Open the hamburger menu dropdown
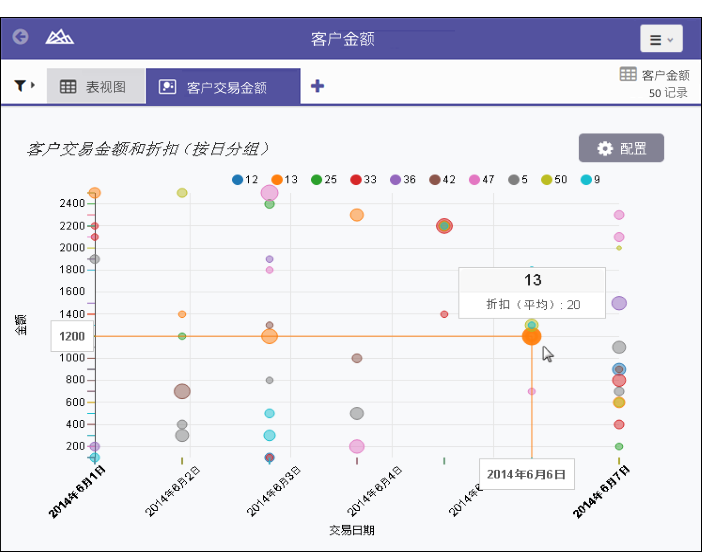The height and width of the screenshot is (552, 702). [x=661, y=39]
